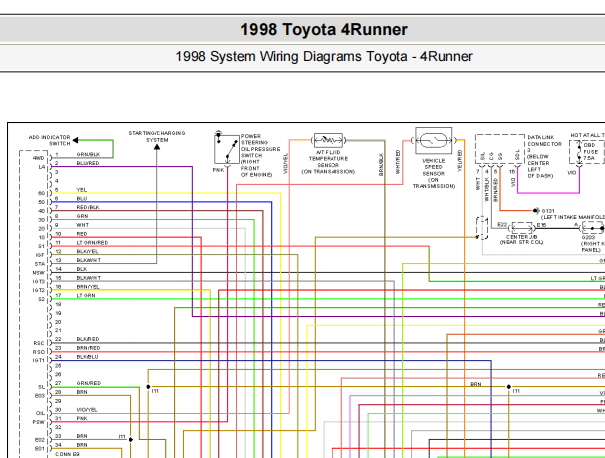Click the "BLK/WHT" label at pin 13

click(89, 260)
